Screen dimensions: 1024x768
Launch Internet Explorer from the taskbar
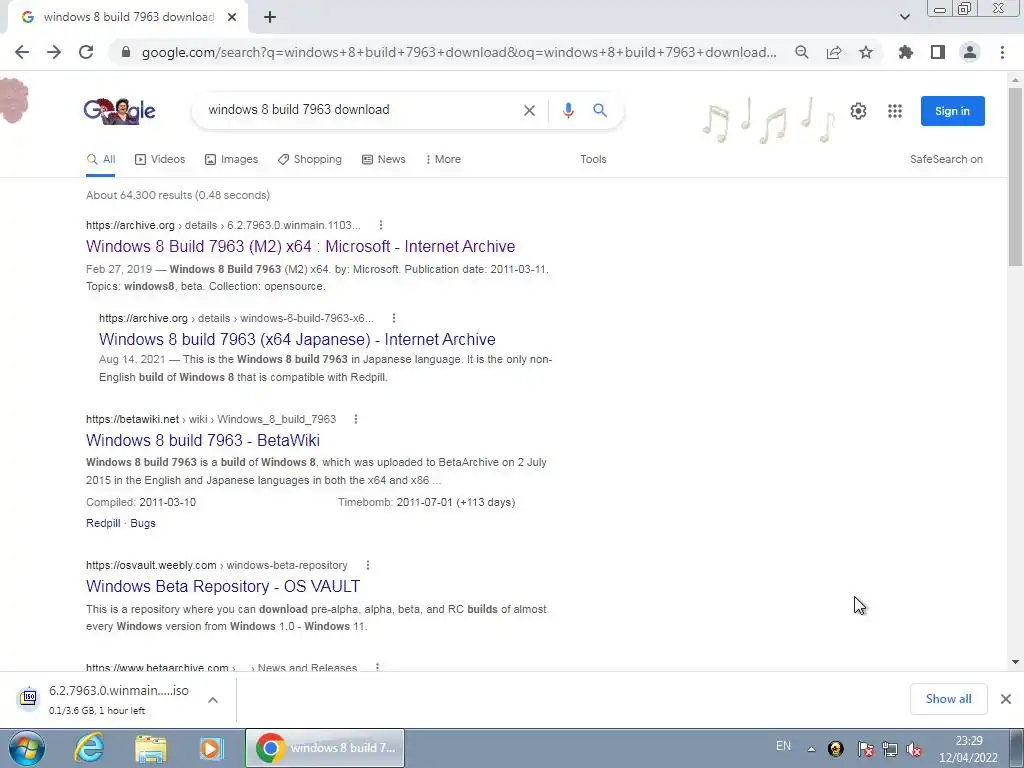click(89, 748)
